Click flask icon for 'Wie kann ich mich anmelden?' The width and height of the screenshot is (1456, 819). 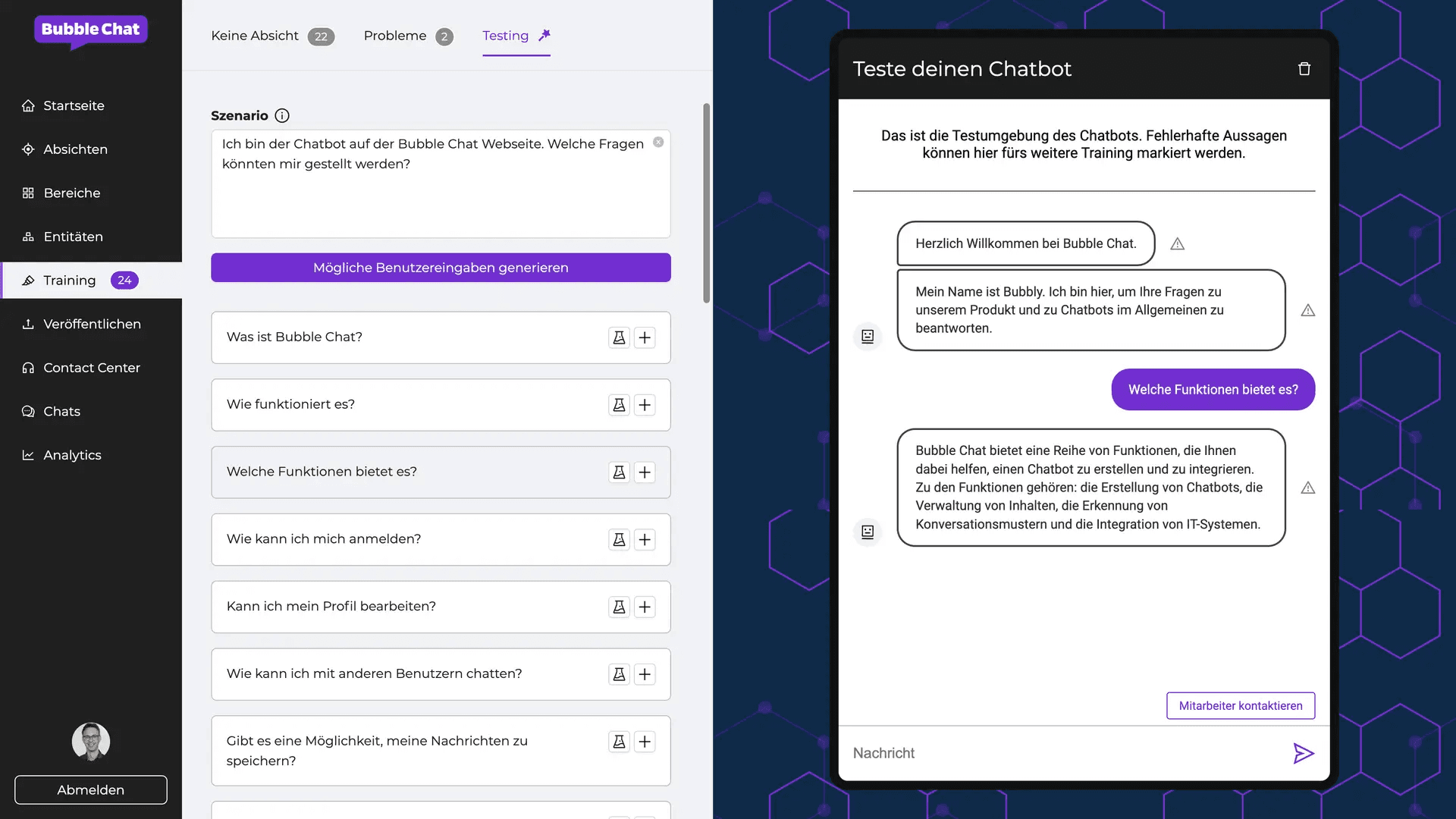click(x=619, y=540)
